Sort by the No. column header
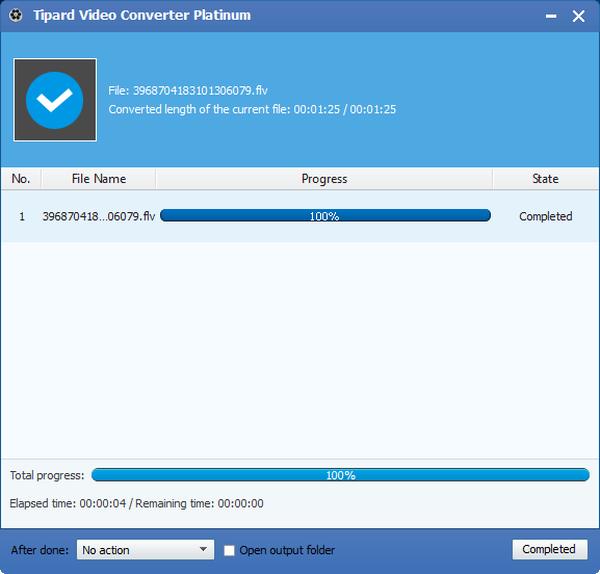The width and height of the screenshot is (600, 574). point(21,179)
